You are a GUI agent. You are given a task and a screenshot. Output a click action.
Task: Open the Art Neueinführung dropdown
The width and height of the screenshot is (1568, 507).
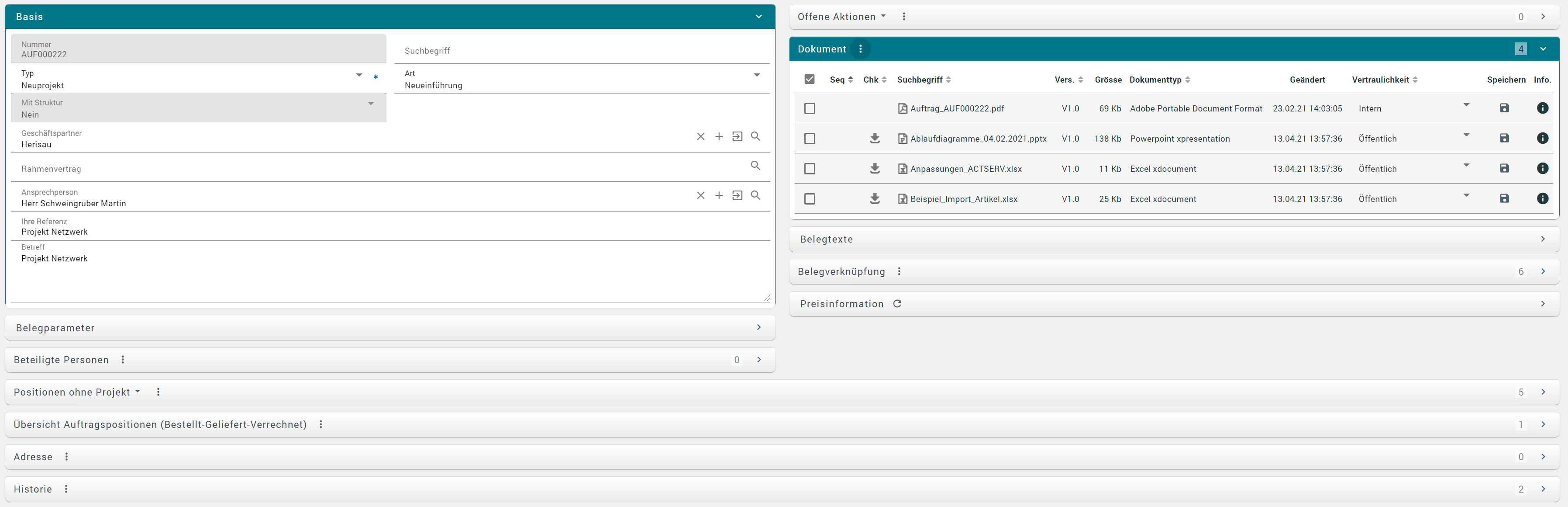click(757, 75)
